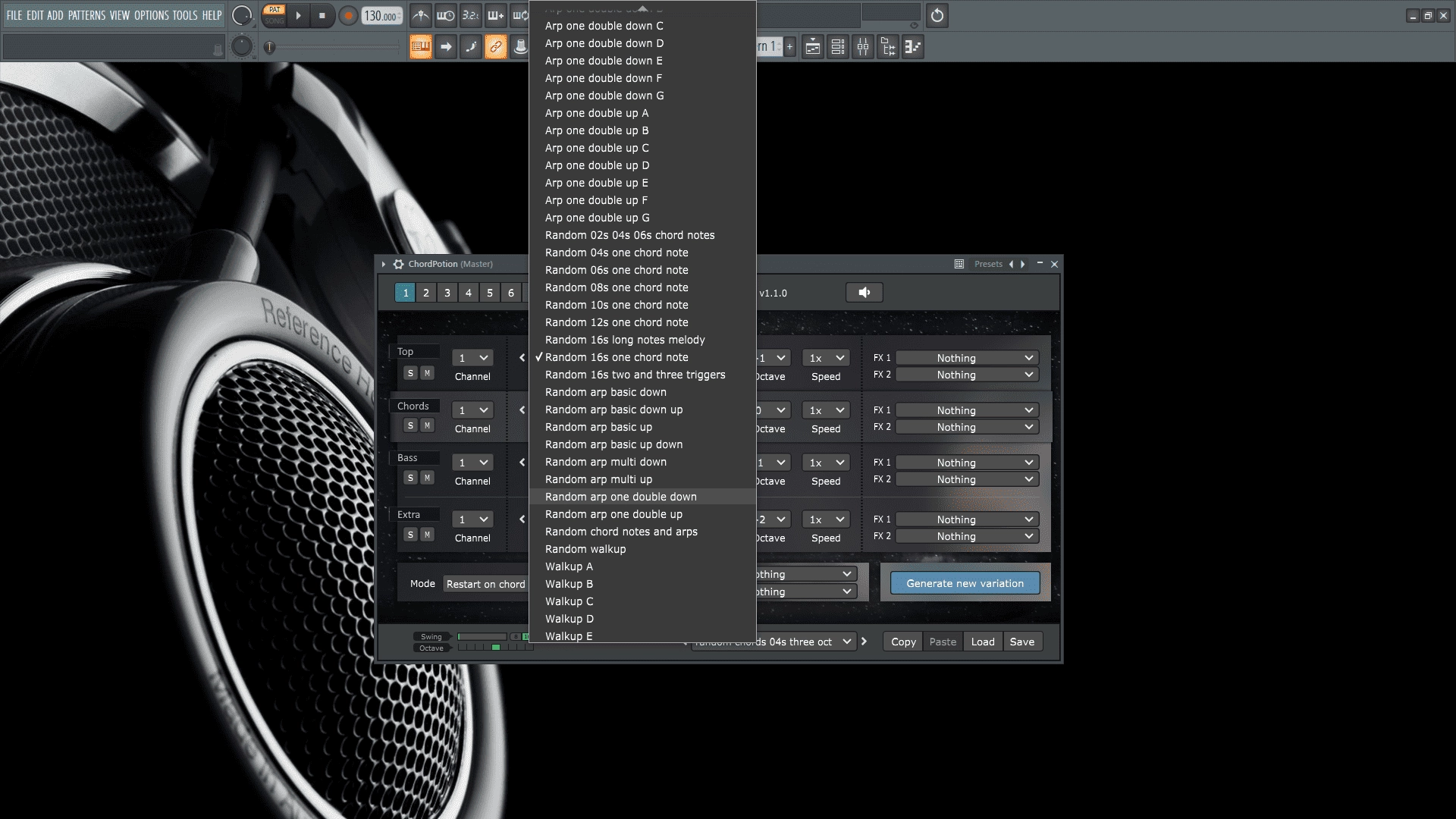Solo the Bass track
Viewport: 1456px width, 819px height.
(410, 478)
